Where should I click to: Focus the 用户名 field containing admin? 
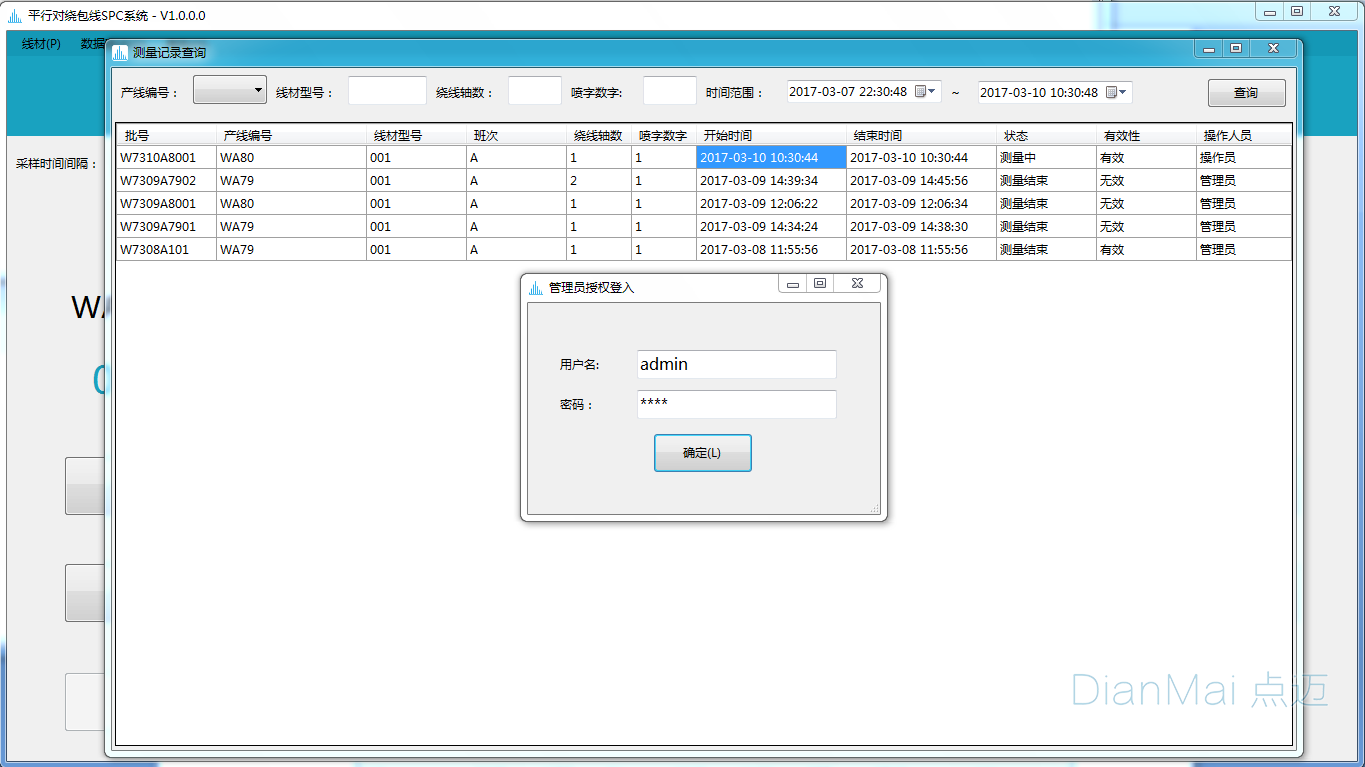coord(736,365)
